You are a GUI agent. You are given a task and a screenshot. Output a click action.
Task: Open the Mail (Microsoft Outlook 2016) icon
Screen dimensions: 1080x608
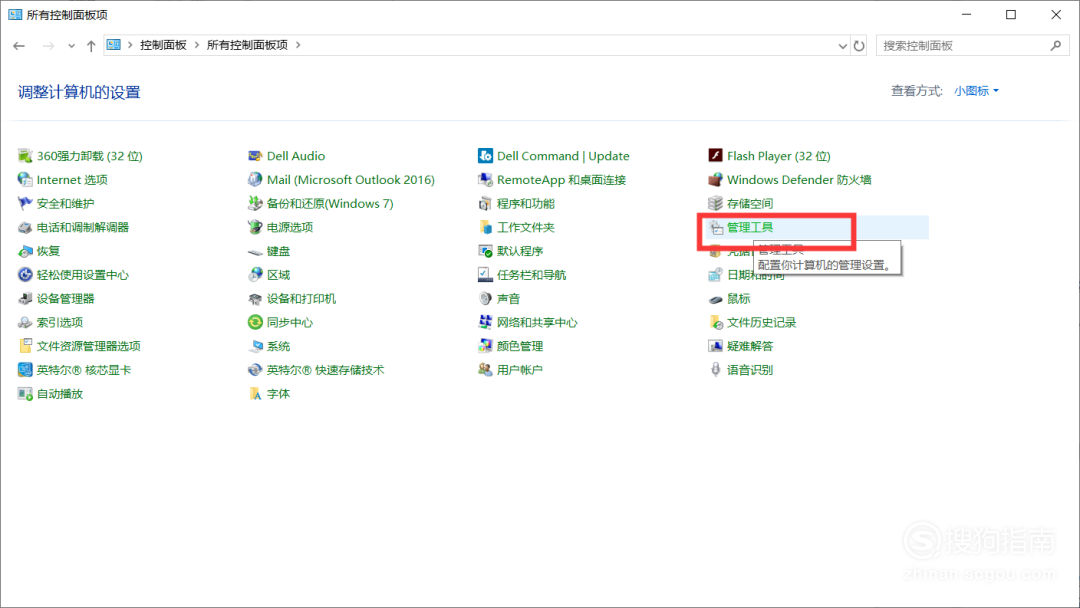point(255,180)
